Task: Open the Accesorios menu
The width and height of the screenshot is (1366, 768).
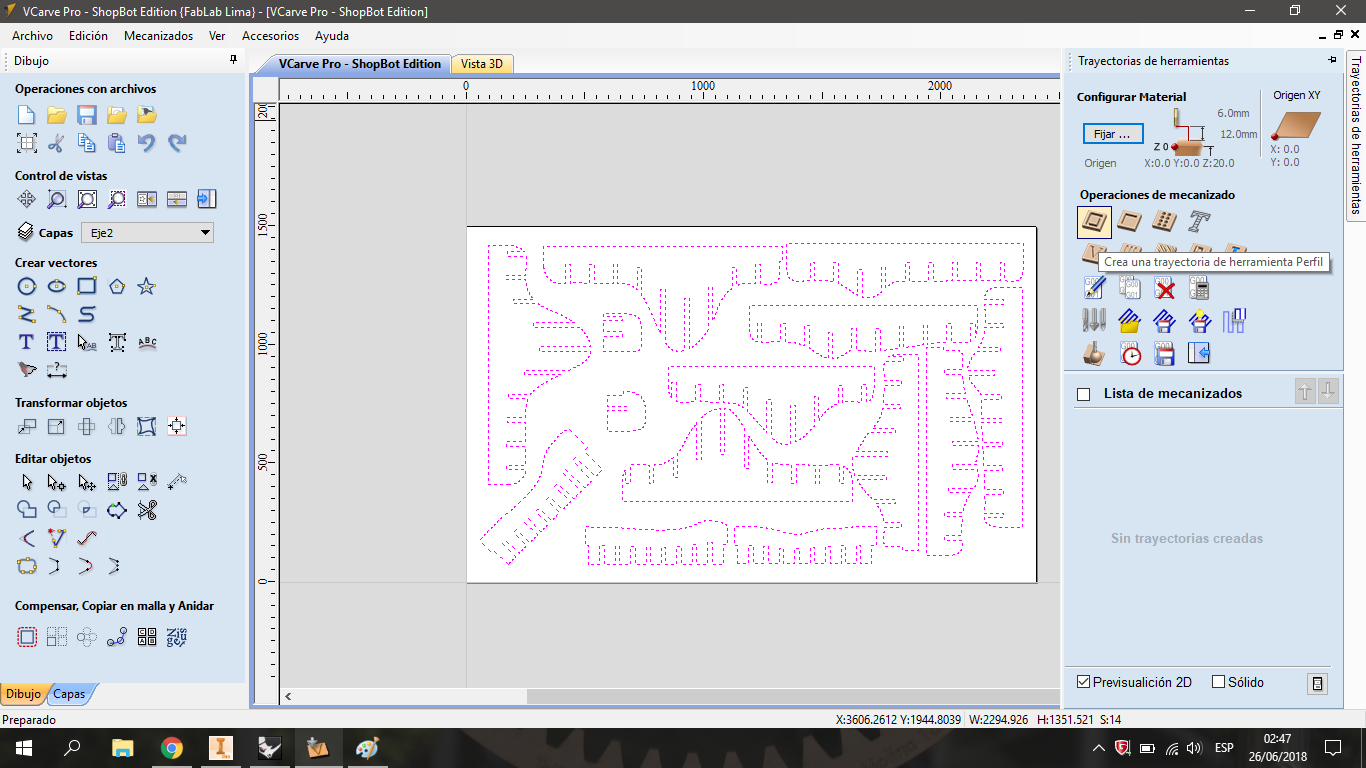Action: coord(270,36)
